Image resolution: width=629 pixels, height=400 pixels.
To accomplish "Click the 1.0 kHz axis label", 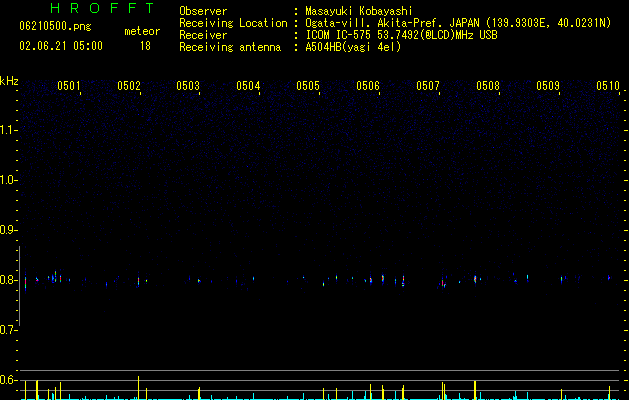I will pos(8,180).
